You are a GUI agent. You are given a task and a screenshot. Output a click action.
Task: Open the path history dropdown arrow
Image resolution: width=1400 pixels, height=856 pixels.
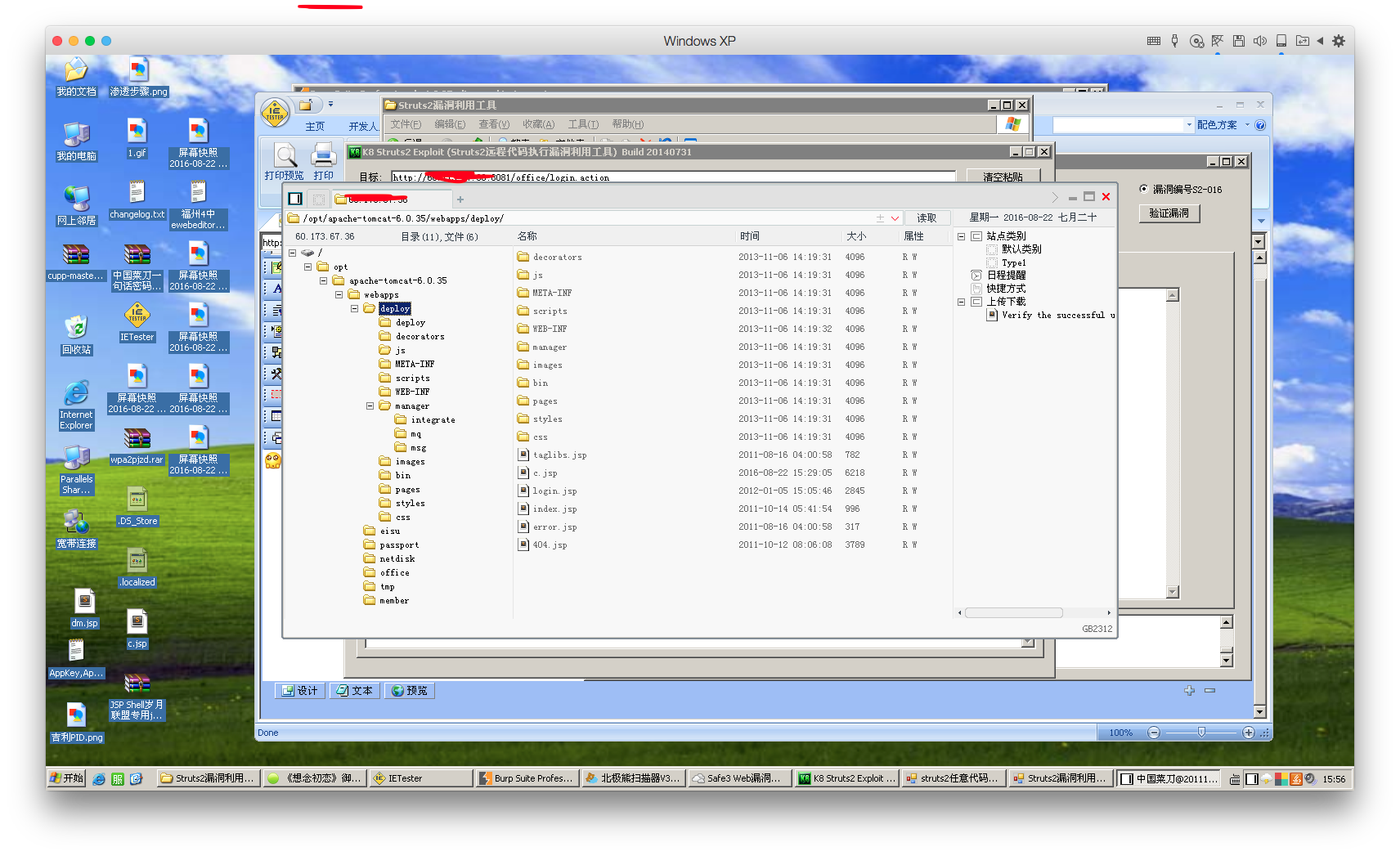click(x=895, y=218)
